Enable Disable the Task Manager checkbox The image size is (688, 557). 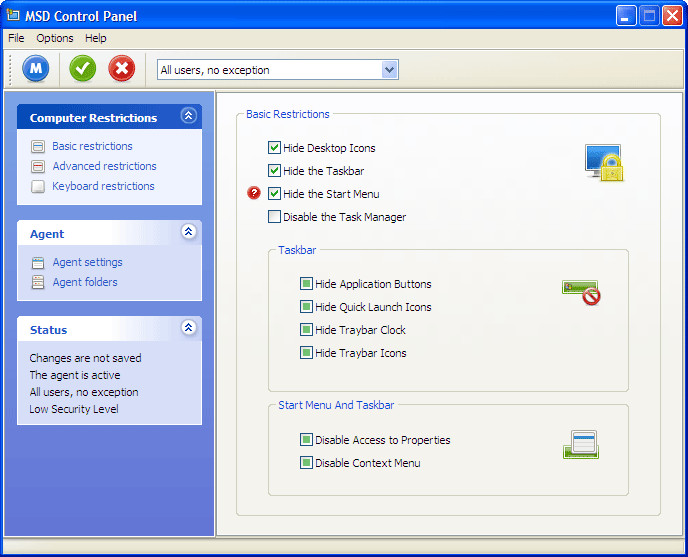pos(274,217)
